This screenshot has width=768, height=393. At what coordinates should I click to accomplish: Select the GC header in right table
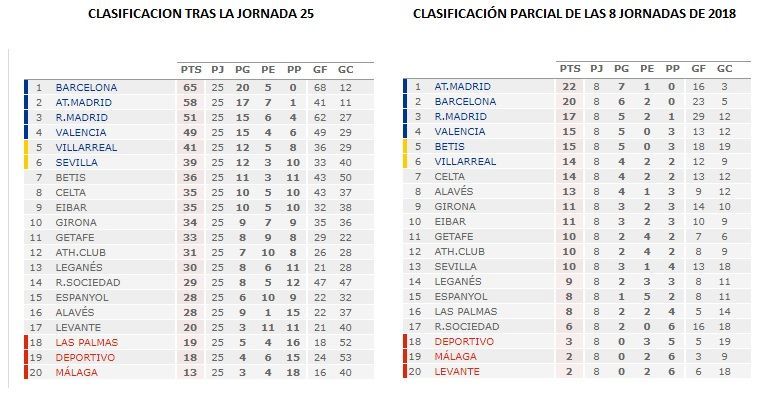tap(724, 69)
